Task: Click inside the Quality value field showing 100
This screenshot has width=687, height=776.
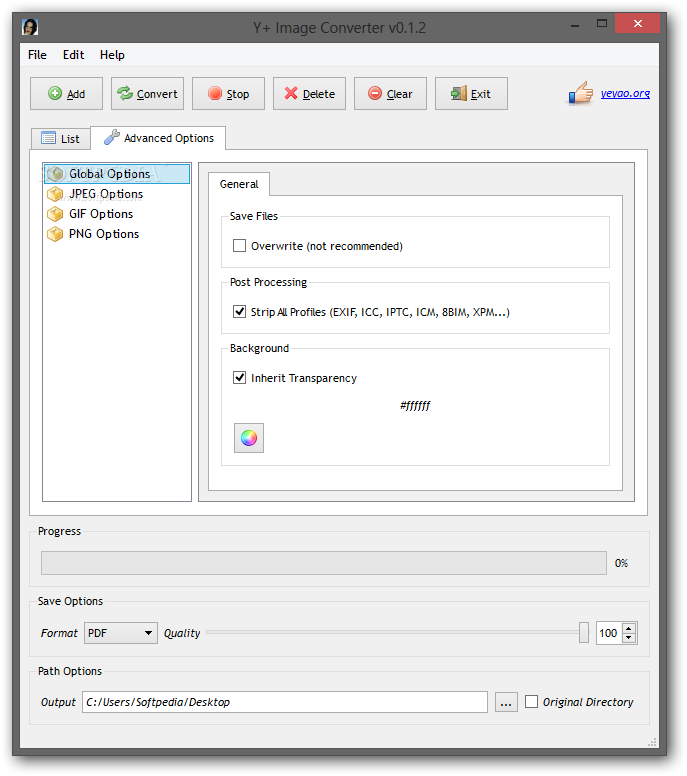Action: point(609,633)
